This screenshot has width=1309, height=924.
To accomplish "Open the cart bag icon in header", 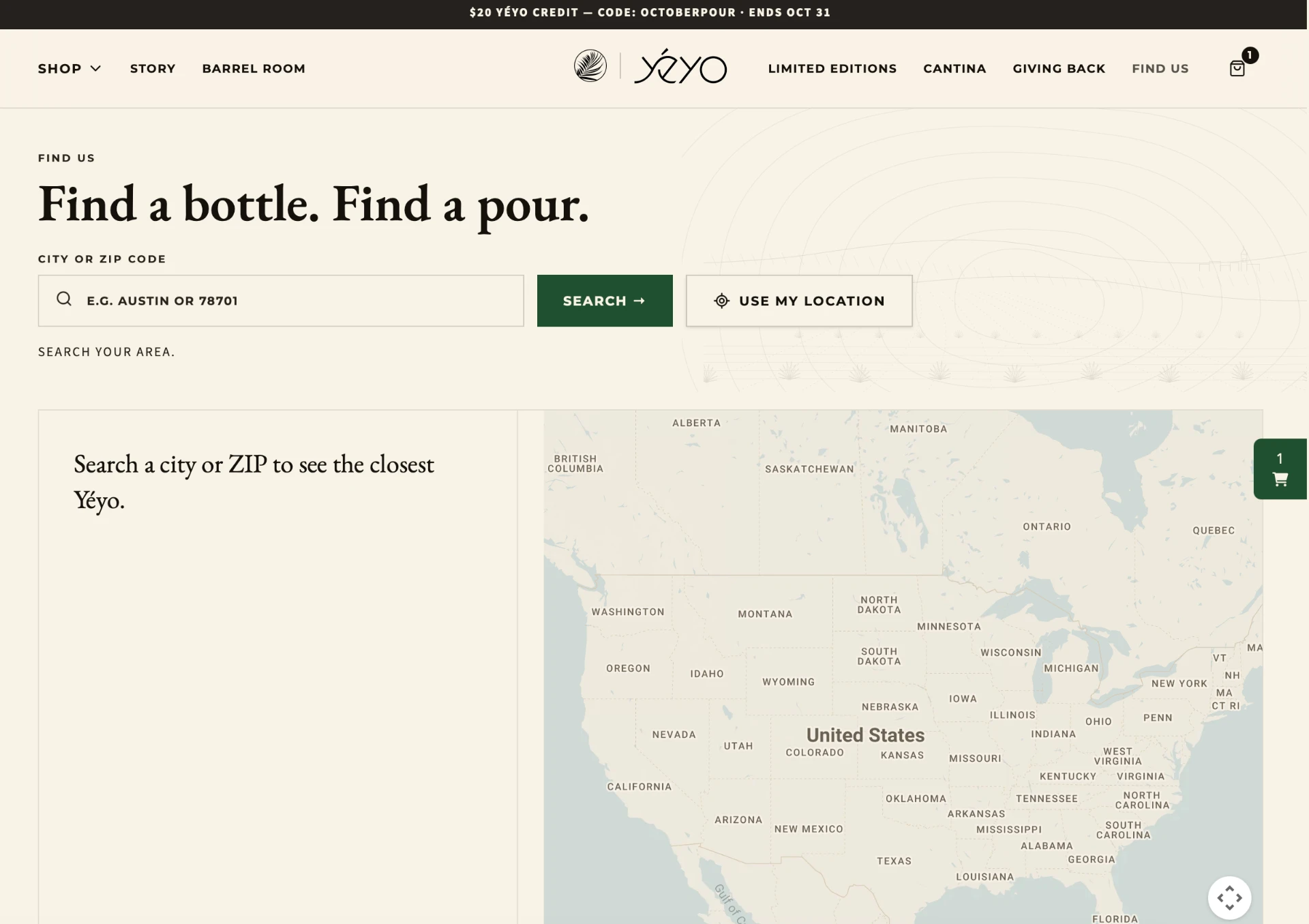I will point(1237,68).
